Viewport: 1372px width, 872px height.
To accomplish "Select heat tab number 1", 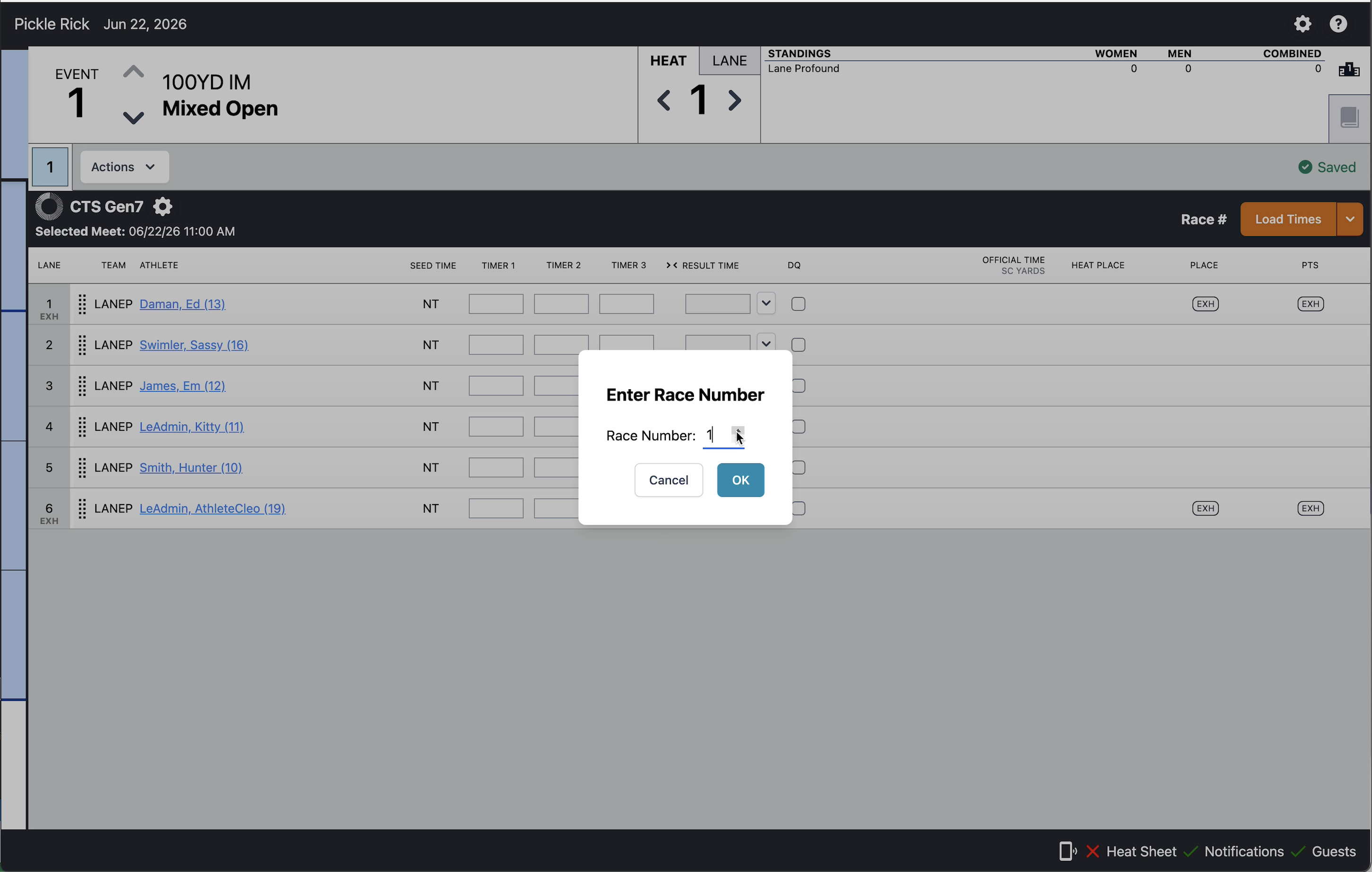I will (x=50, y=167).
